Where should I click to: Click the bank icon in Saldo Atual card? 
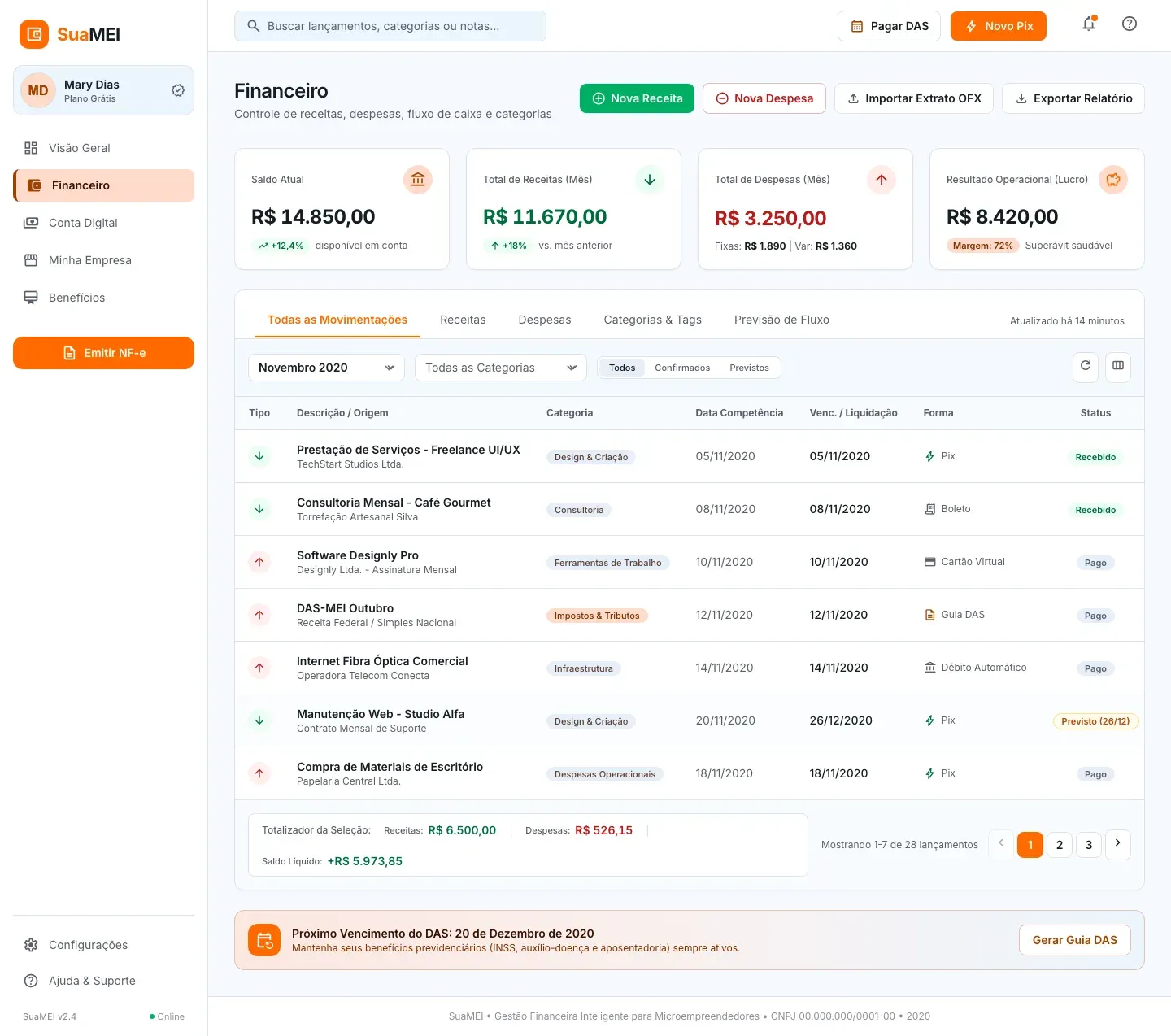(x=418, y=180)
